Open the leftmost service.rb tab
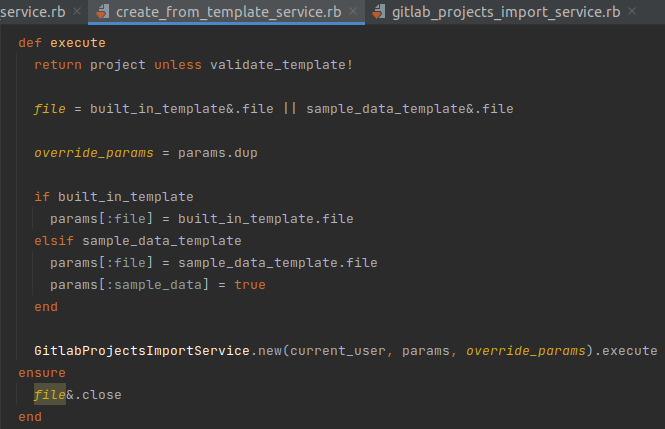 click(x=32, y=13)
